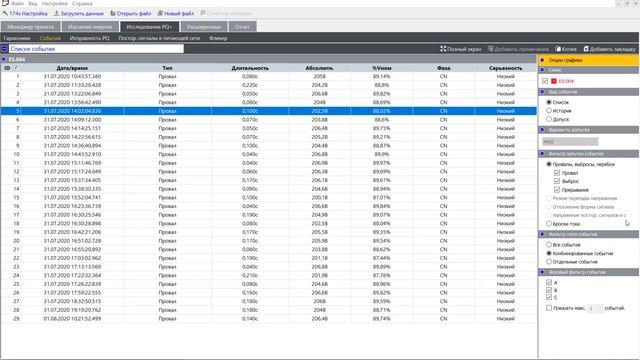Open the Файл menu

point(18,3)
